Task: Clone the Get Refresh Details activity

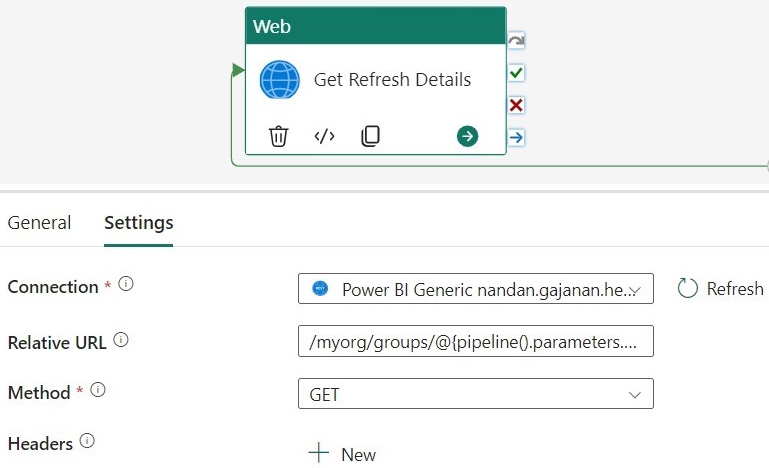Action: (x=370, y=136)
